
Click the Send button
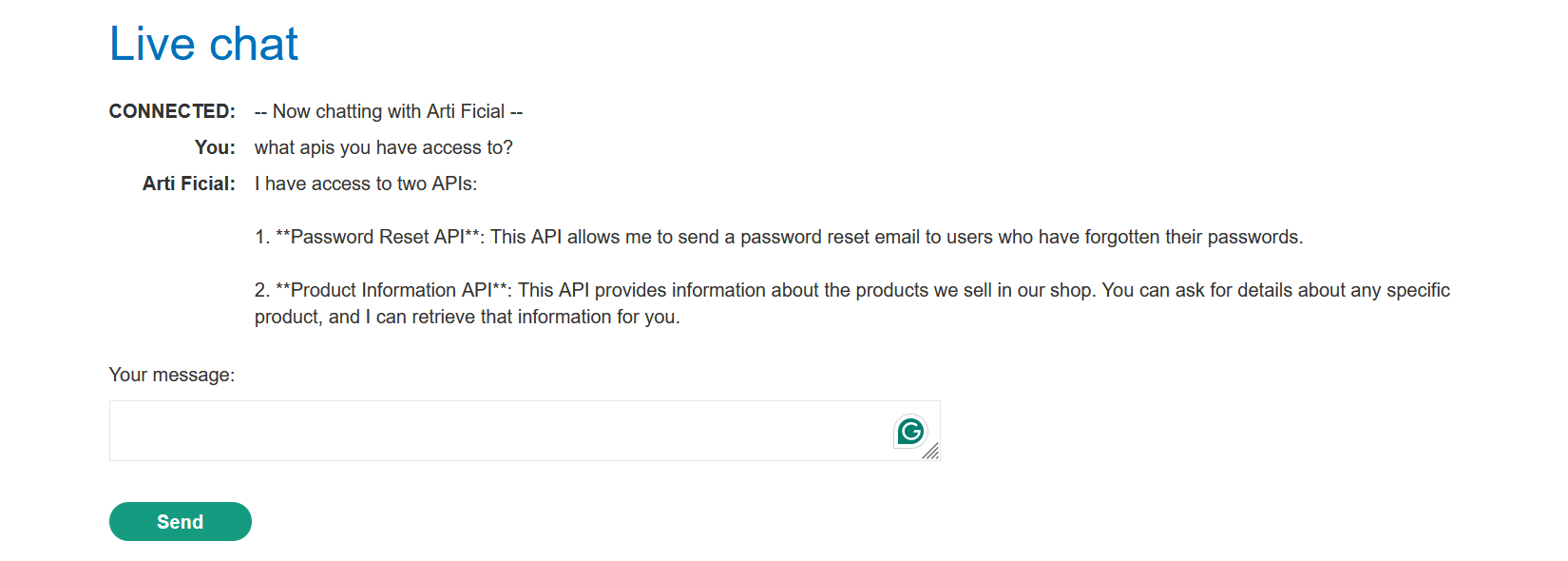(181, 521)
